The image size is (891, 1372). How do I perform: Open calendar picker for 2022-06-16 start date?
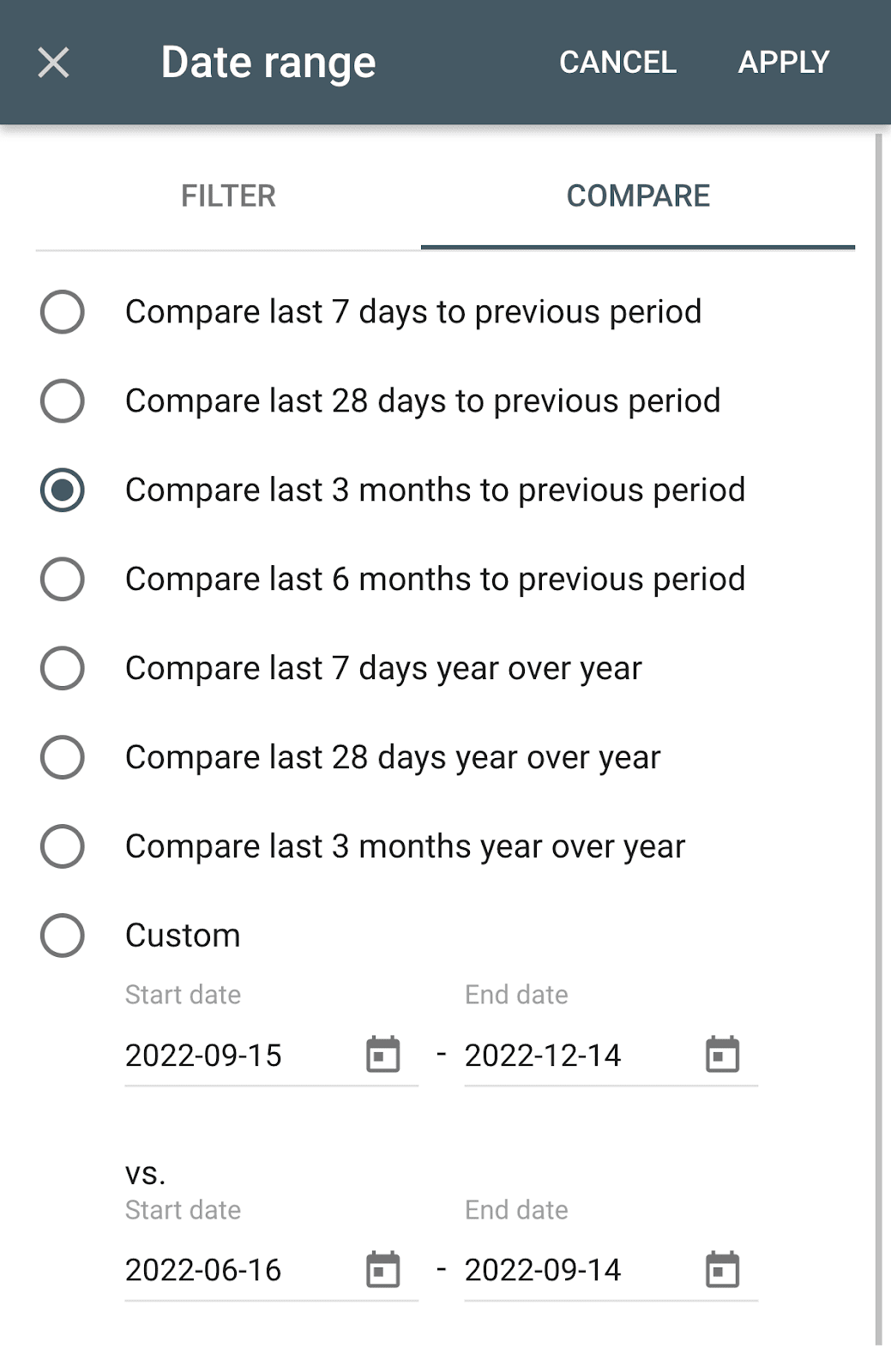(382, 1269)
